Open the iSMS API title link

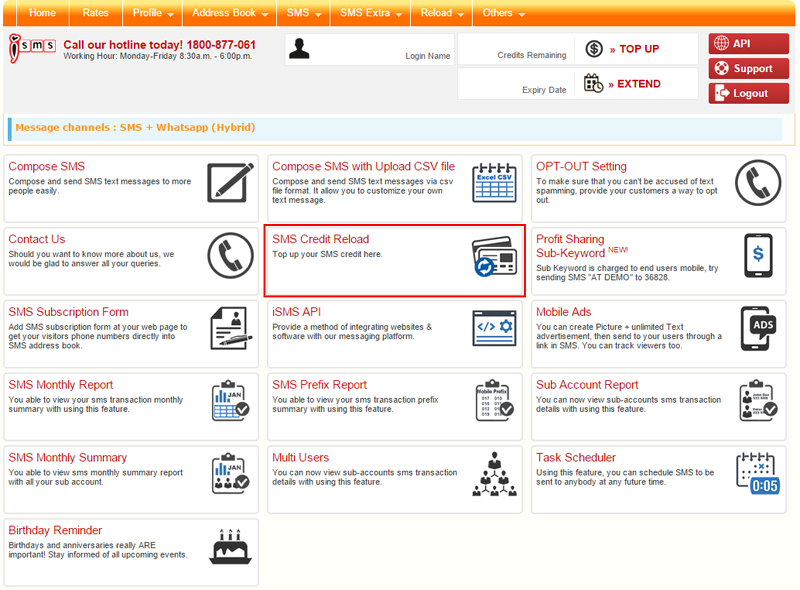(x=296, y=312)
